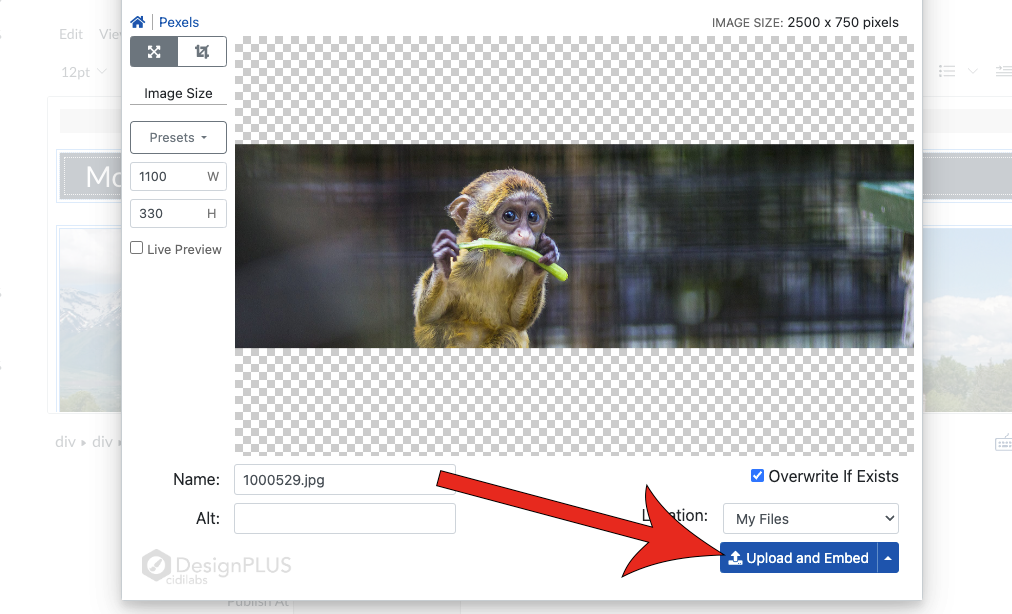This screenshot has width=1012, height=614.
Task: Open the View menu in the background
Action: [110, 33]
